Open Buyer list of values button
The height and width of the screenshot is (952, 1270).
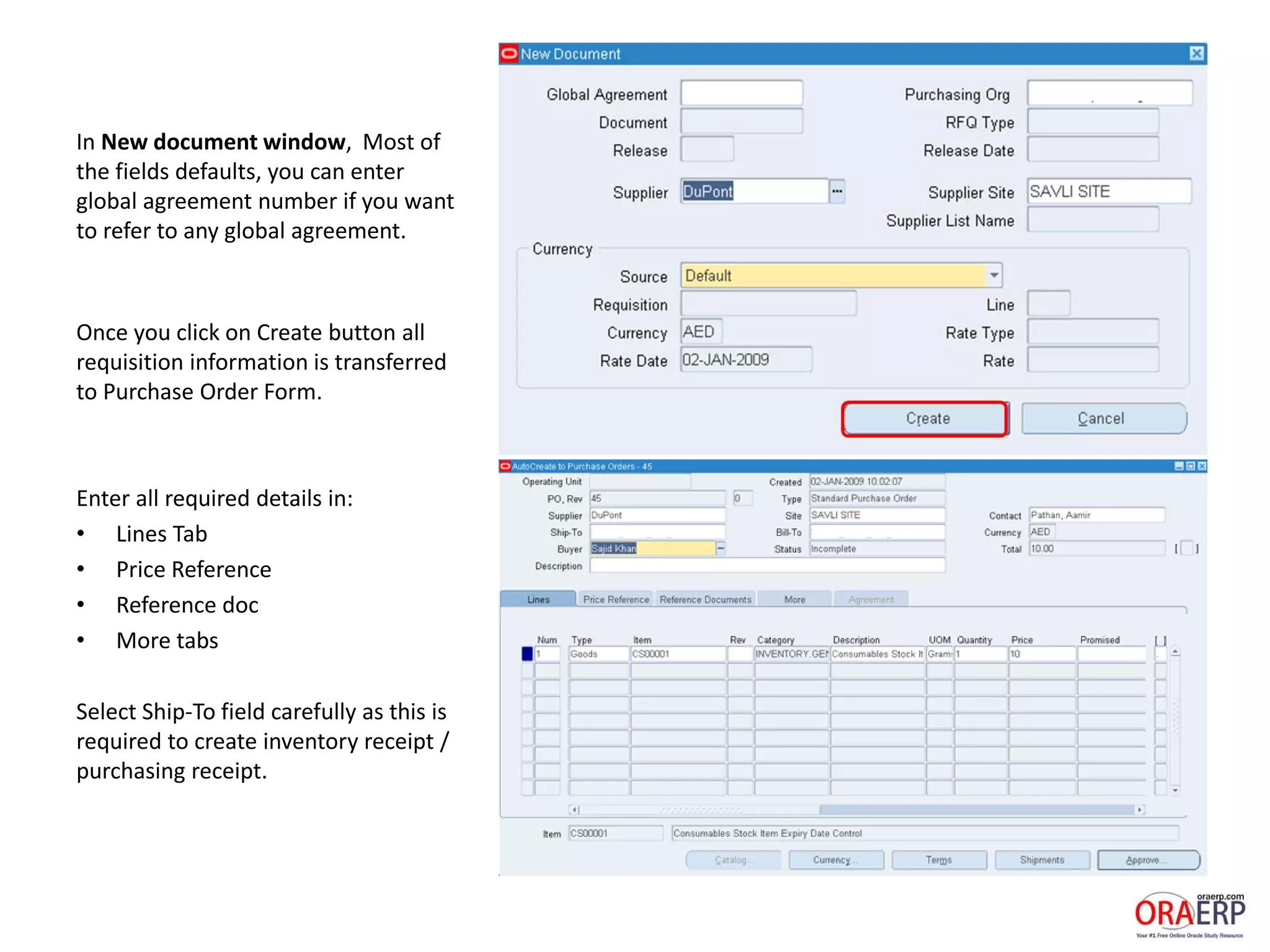click(x=721, y=549)
